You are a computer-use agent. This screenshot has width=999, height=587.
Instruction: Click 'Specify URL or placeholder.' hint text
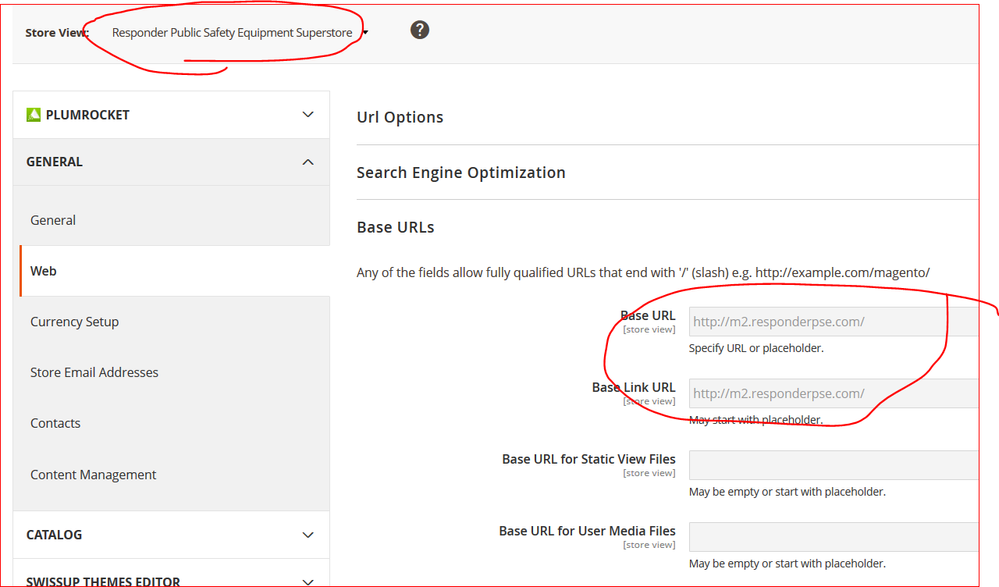[x=756, y=348]
